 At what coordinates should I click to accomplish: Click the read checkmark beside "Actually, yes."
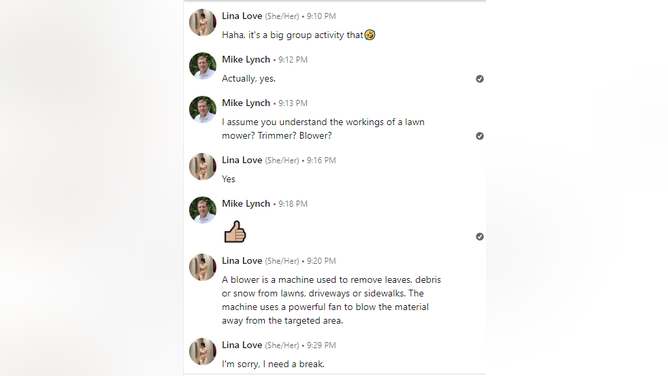pos(480,79)
